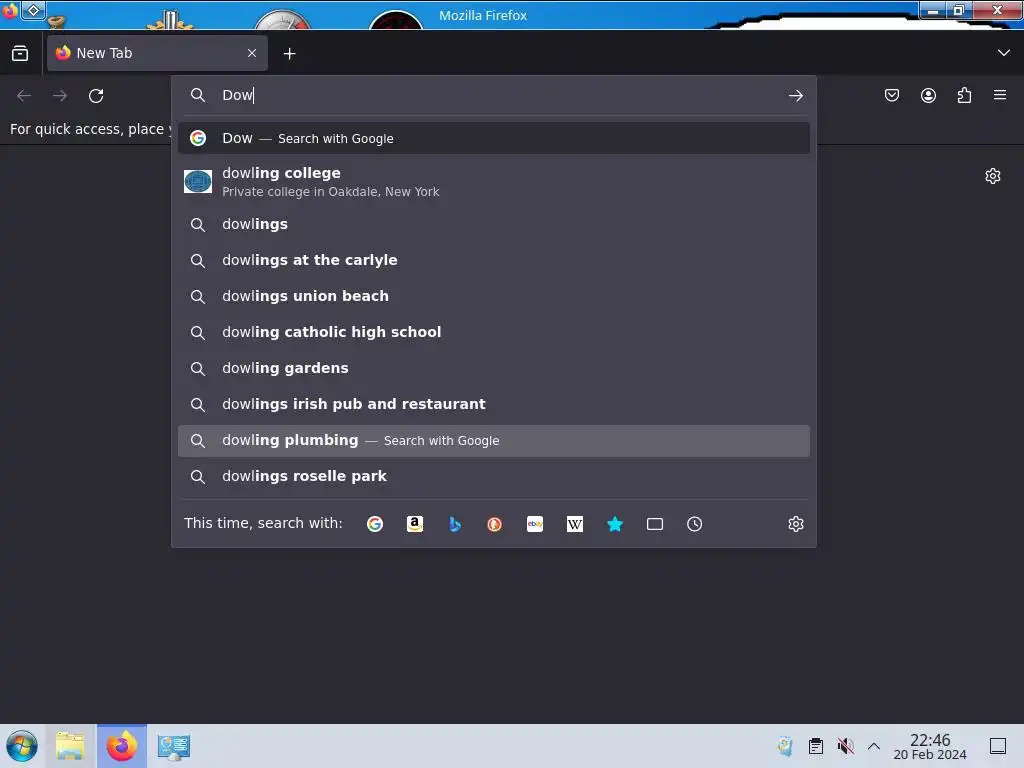Open Firefox account icon
The width and height of the screenshot is (1024, 768).
coord(928,95)
